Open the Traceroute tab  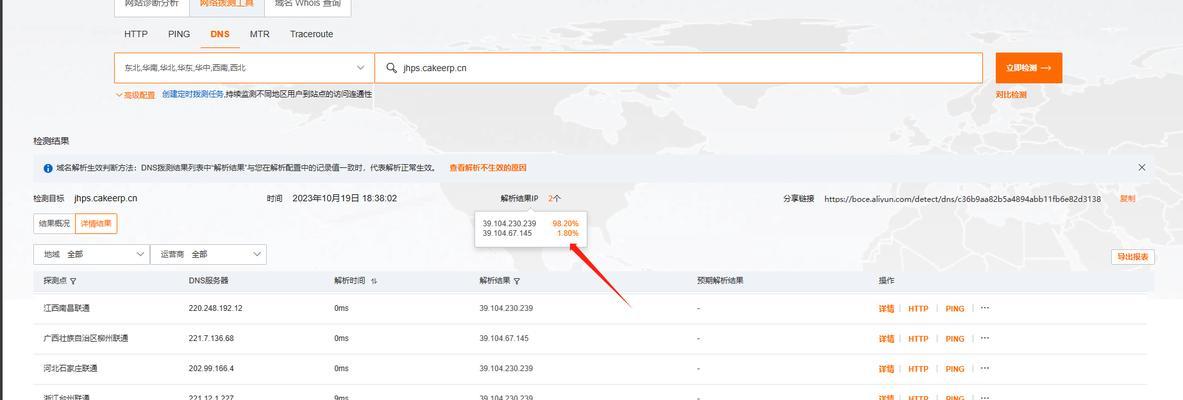click(x=312, y=34)
